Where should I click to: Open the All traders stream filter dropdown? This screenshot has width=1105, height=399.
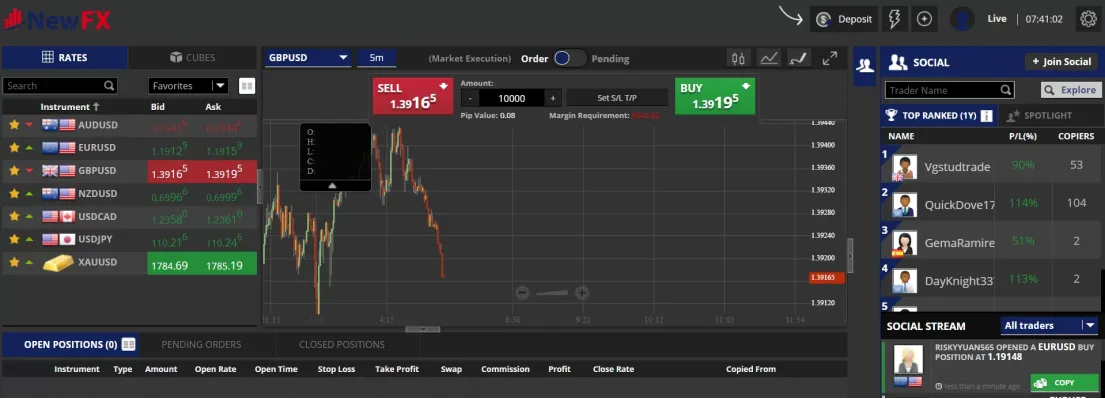pyautogui.click(x=1049, y=326)
